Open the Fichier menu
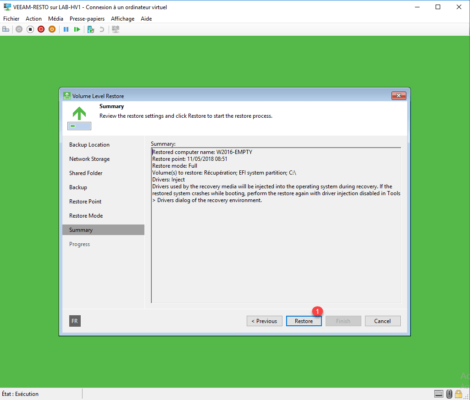 pyautogui.click(x=11, y=19)
